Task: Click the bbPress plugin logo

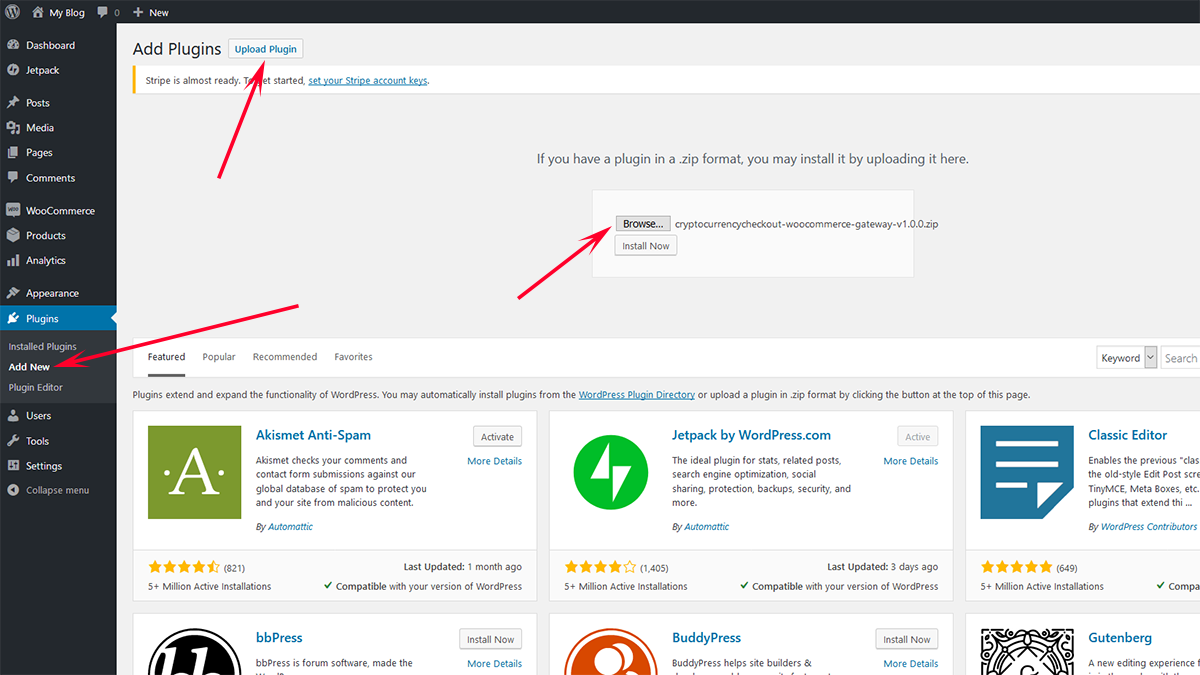Action: [x=194, y=652]
